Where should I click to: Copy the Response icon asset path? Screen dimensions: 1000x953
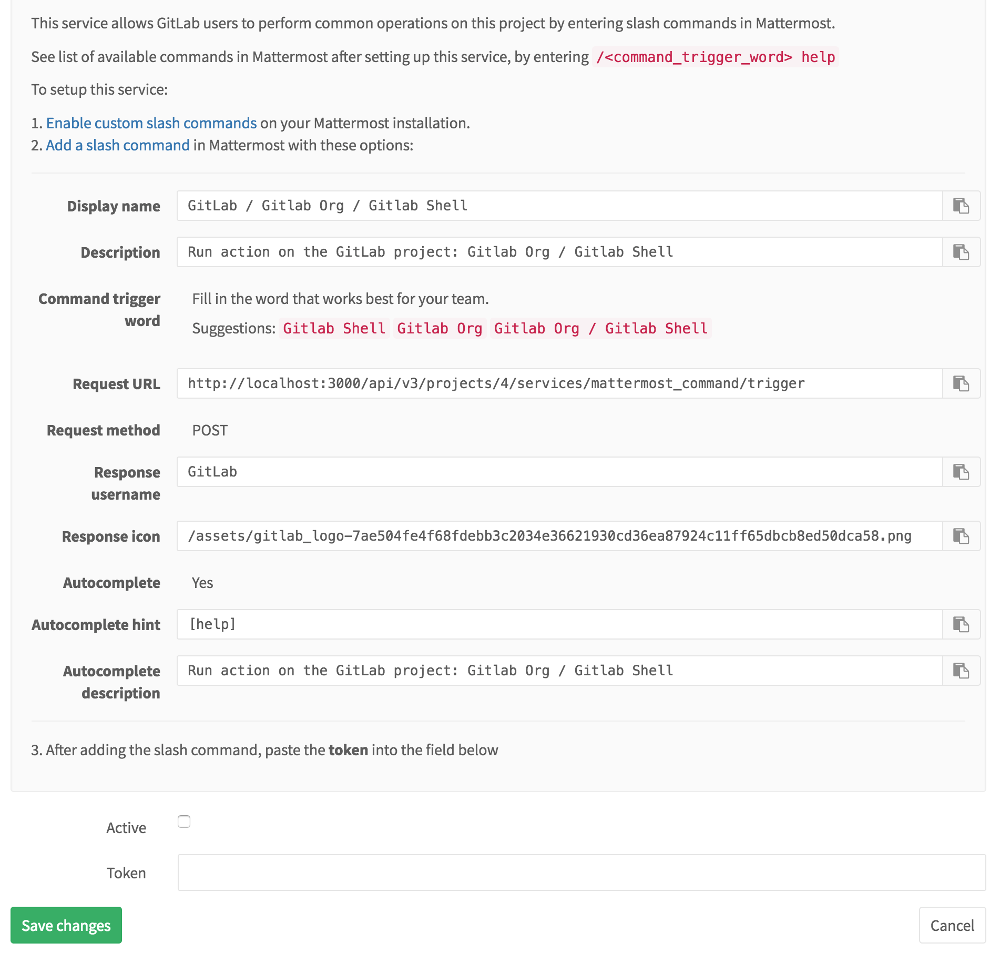(961, 535)
